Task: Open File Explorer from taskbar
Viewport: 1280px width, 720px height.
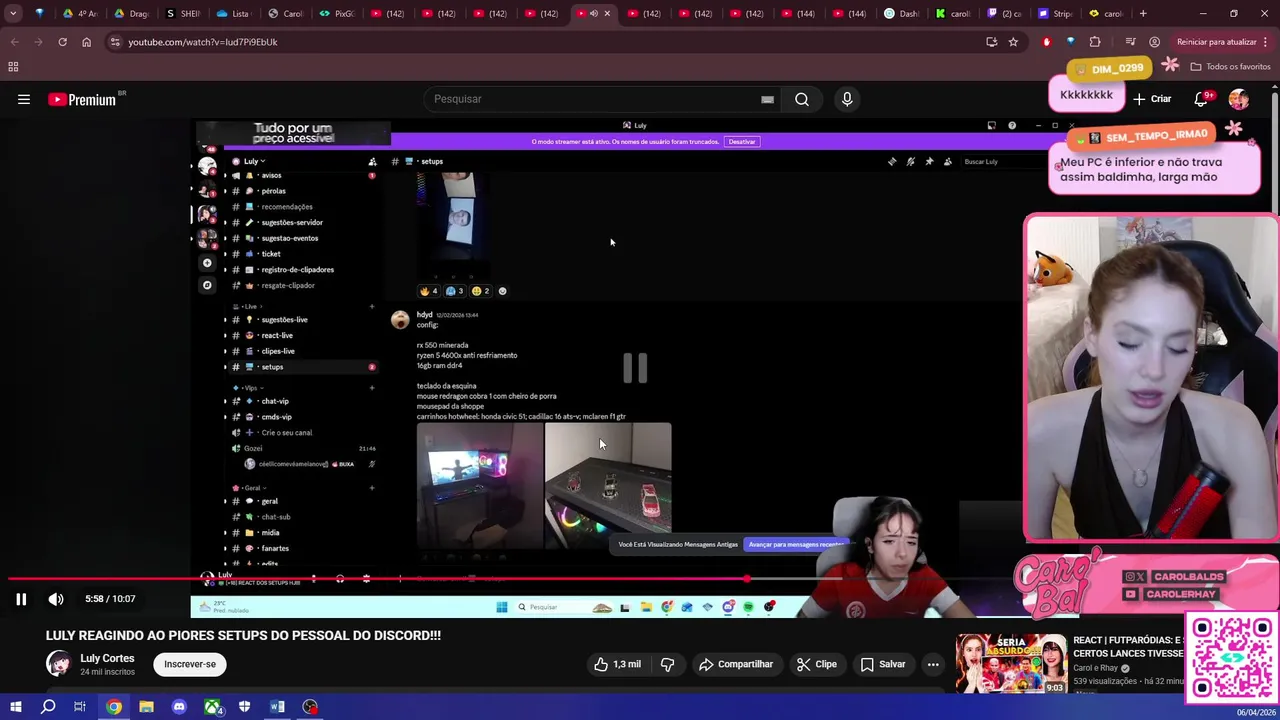Action: (x=146, y=707)
